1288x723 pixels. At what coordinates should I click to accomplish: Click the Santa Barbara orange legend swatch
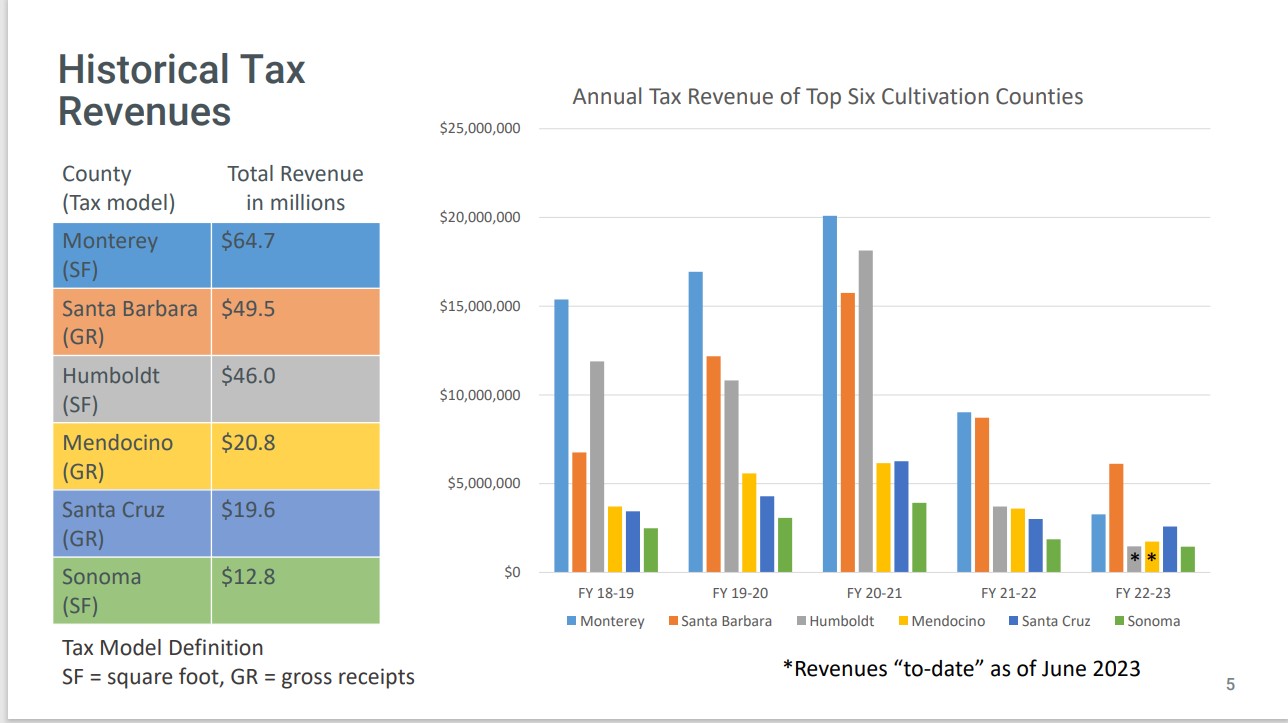click(673, 621)
